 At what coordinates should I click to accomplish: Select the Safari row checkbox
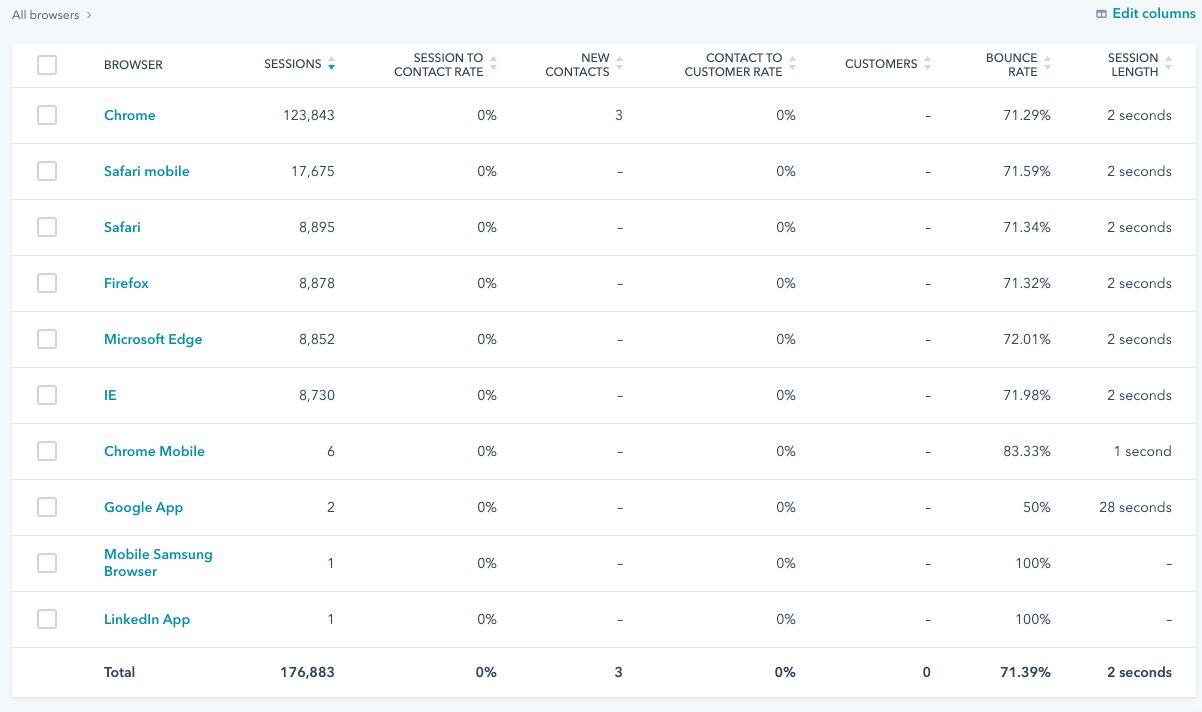pyautogui.click(x=47, y=226)
